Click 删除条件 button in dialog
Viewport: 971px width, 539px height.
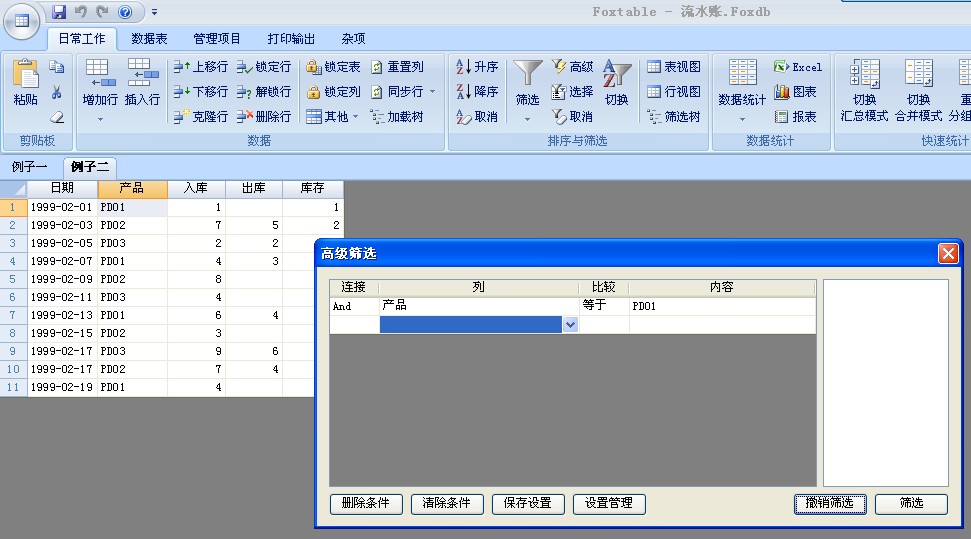pyautogui.click(x=366, y=503)
